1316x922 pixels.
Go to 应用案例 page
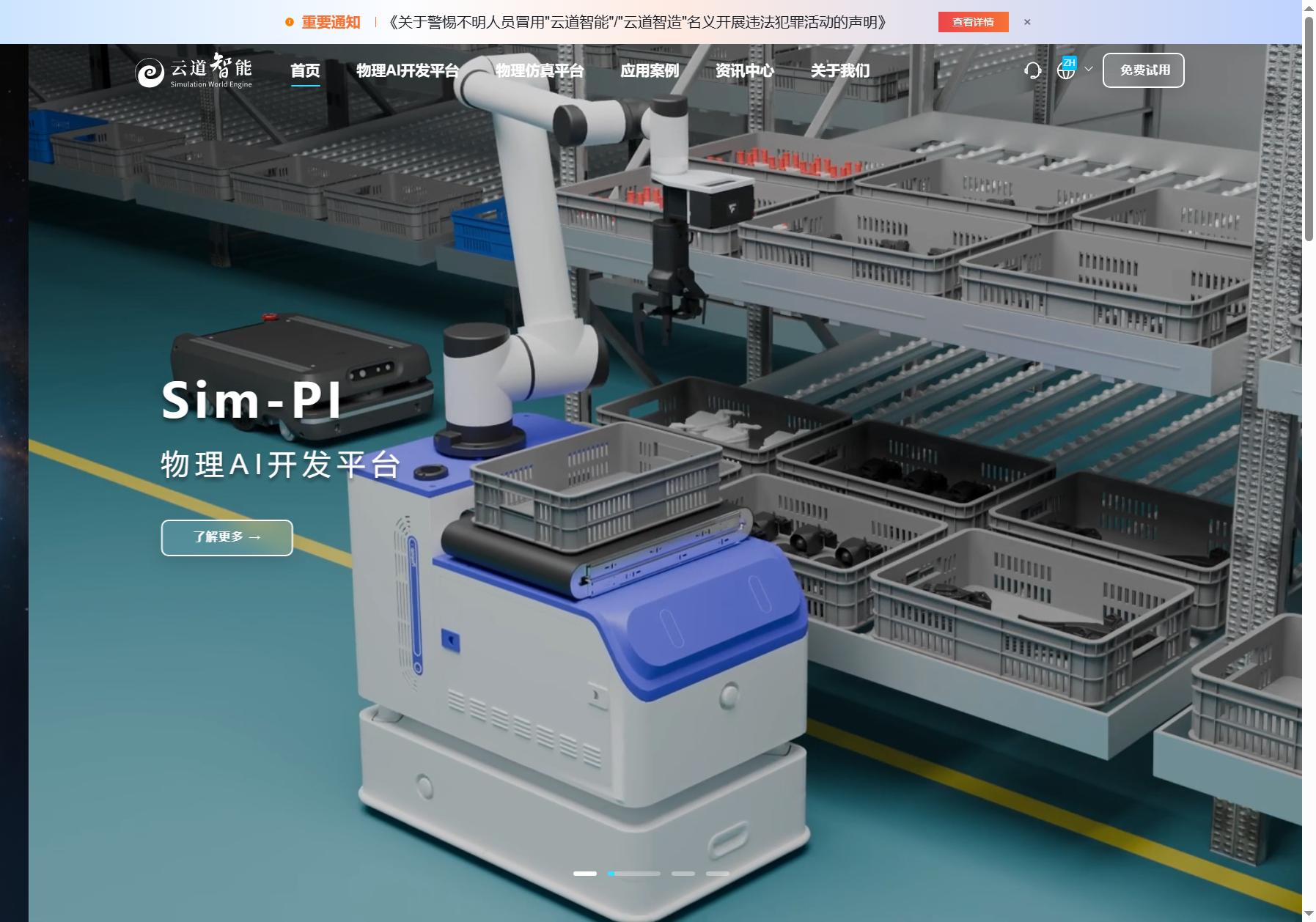pyautogui.click(x=650, y=70)
